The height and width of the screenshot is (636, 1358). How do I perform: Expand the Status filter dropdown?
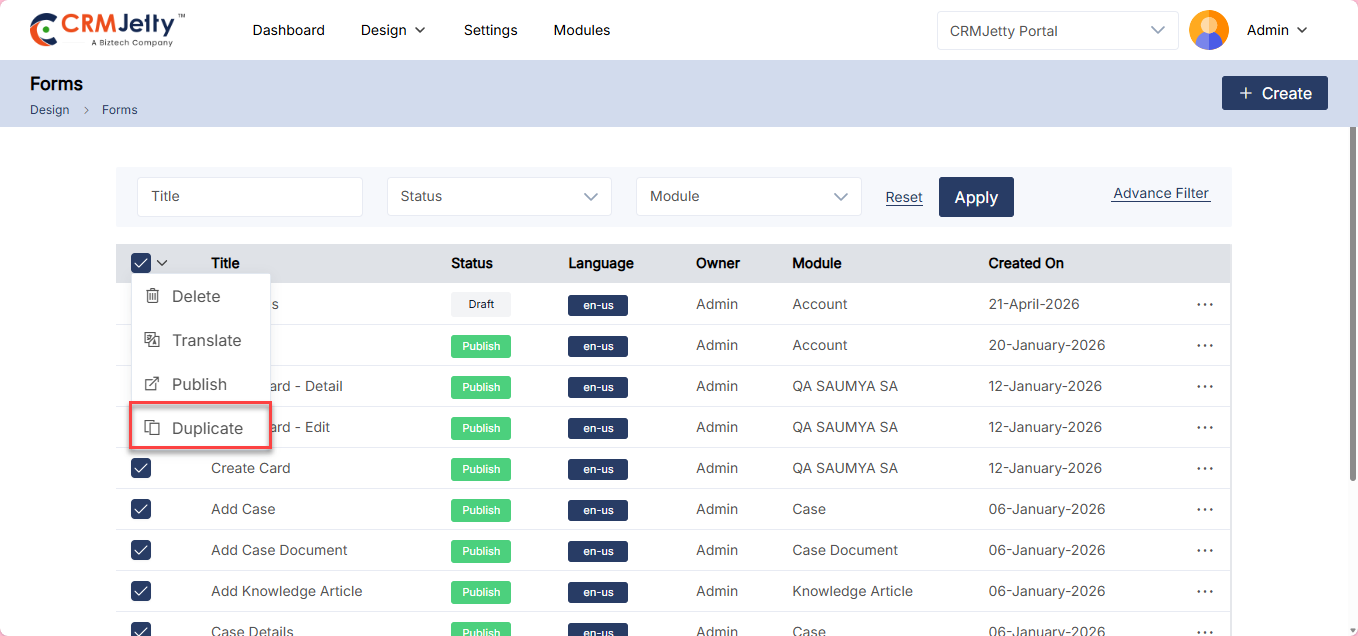(x=499, y=197)
